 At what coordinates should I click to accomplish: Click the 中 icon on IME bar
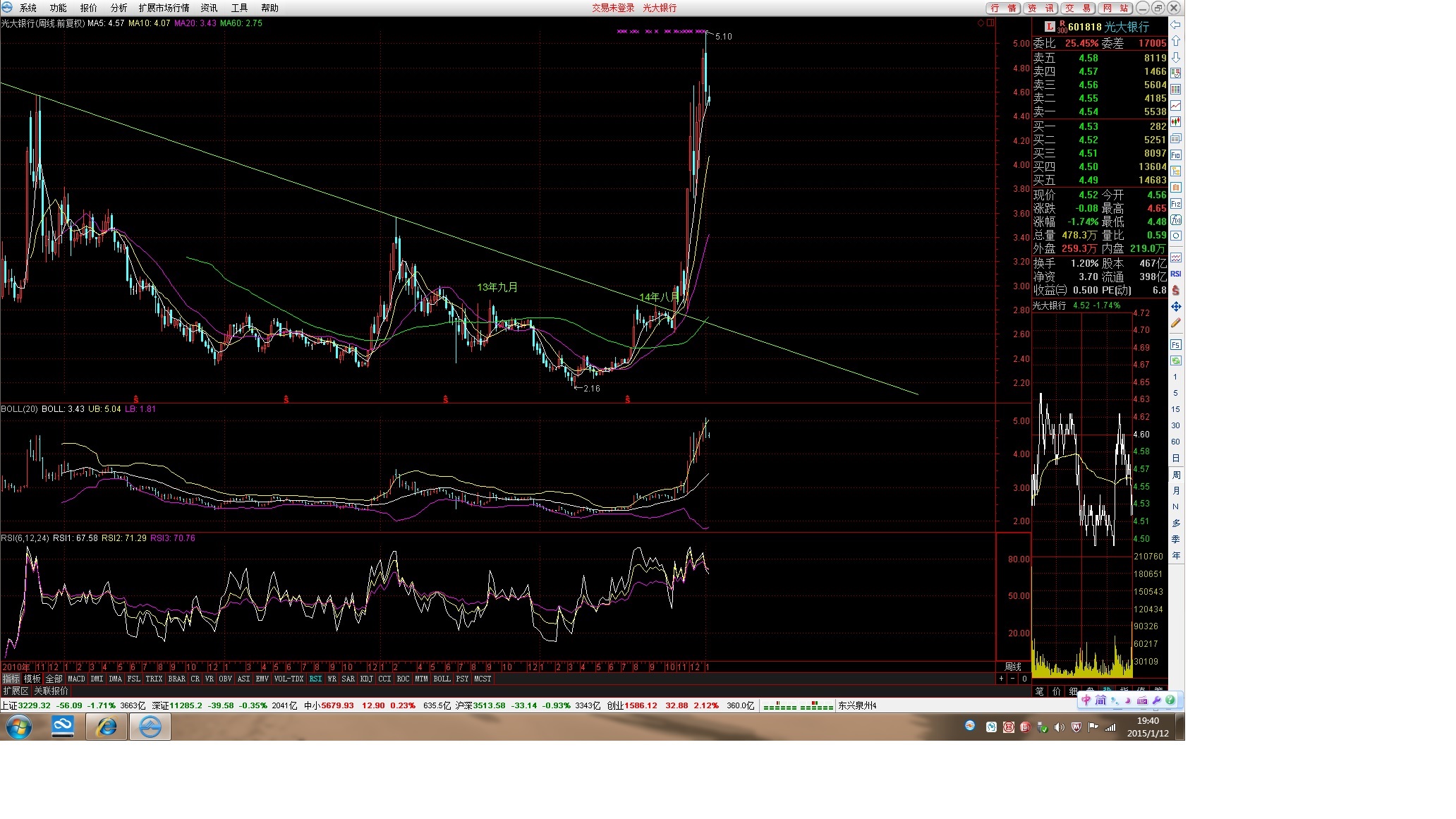pyautogui.click(x=1086, y=700)
